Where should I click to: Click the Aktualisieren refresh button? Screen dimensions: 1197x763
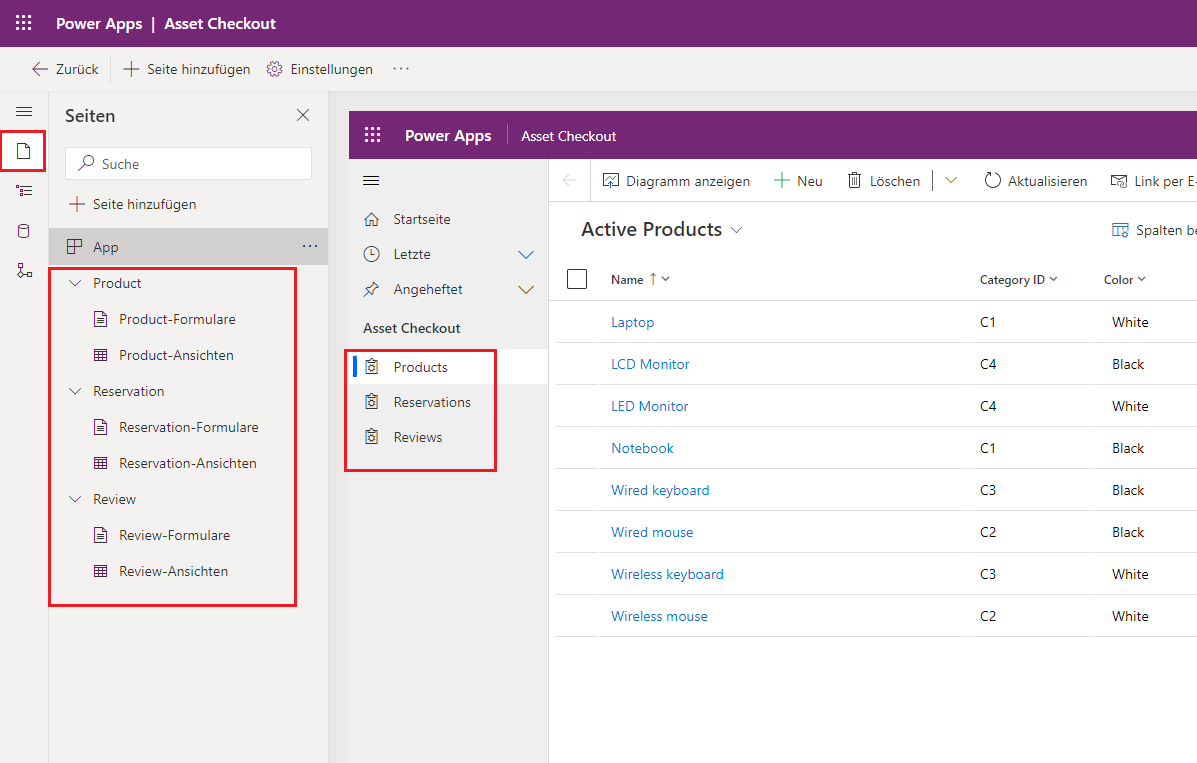point(1035,181)
